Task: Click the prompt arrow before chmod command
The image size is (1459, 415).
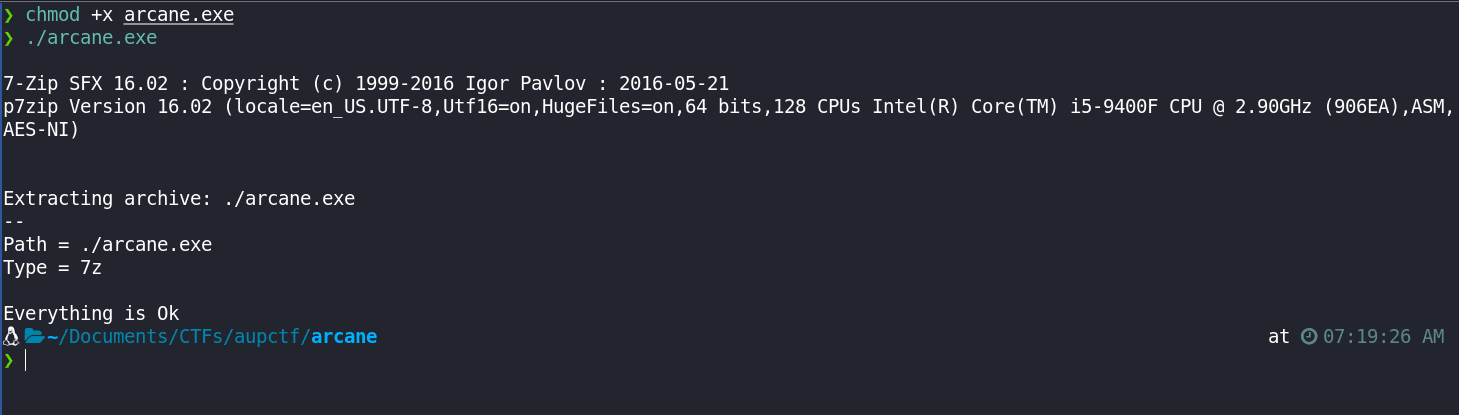Action: pos(9,16)
